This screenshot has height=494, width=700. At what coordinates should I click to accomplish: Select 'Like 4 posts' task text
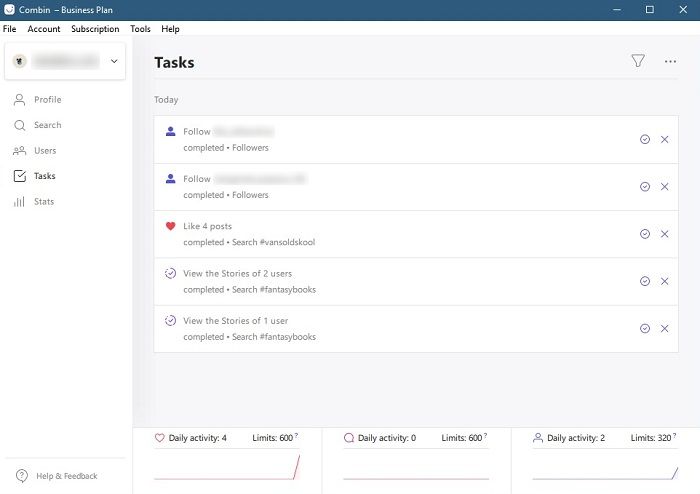[x=208, y=226]
